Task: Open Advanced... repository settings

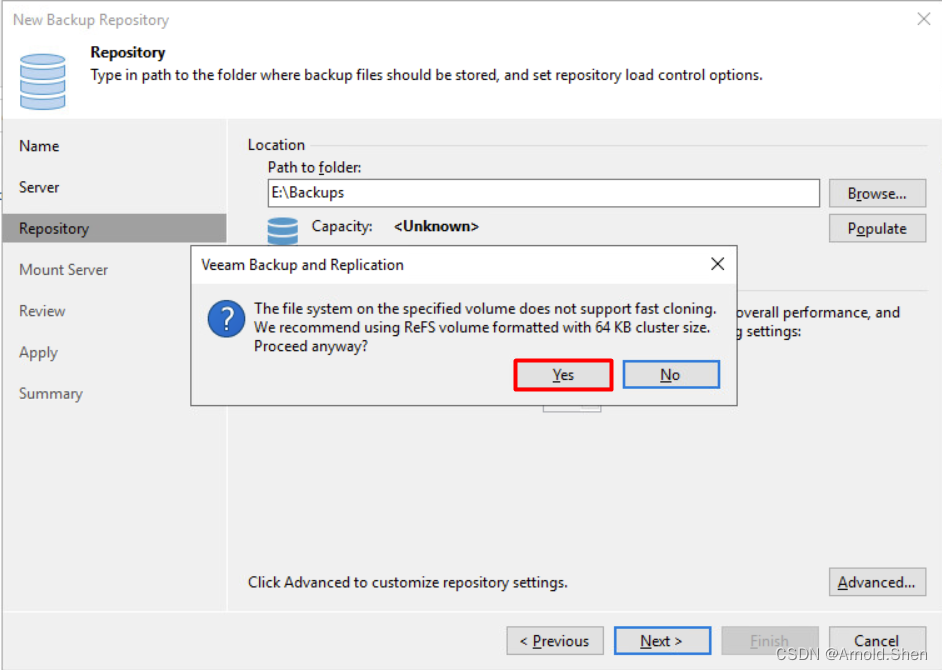Action: pos(877,582)
